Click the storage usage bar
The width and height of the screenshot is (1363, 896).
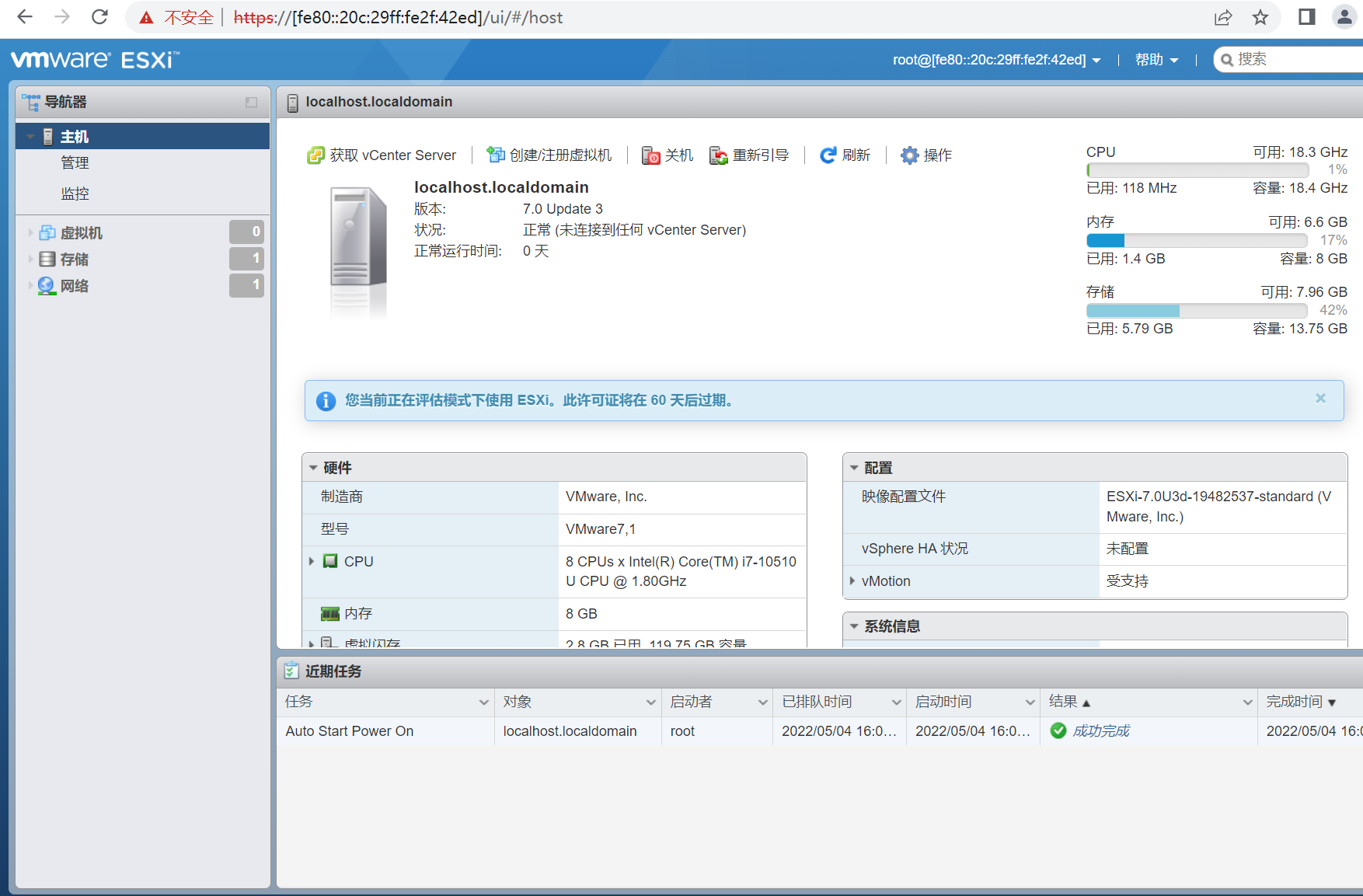pos(1197,311)
